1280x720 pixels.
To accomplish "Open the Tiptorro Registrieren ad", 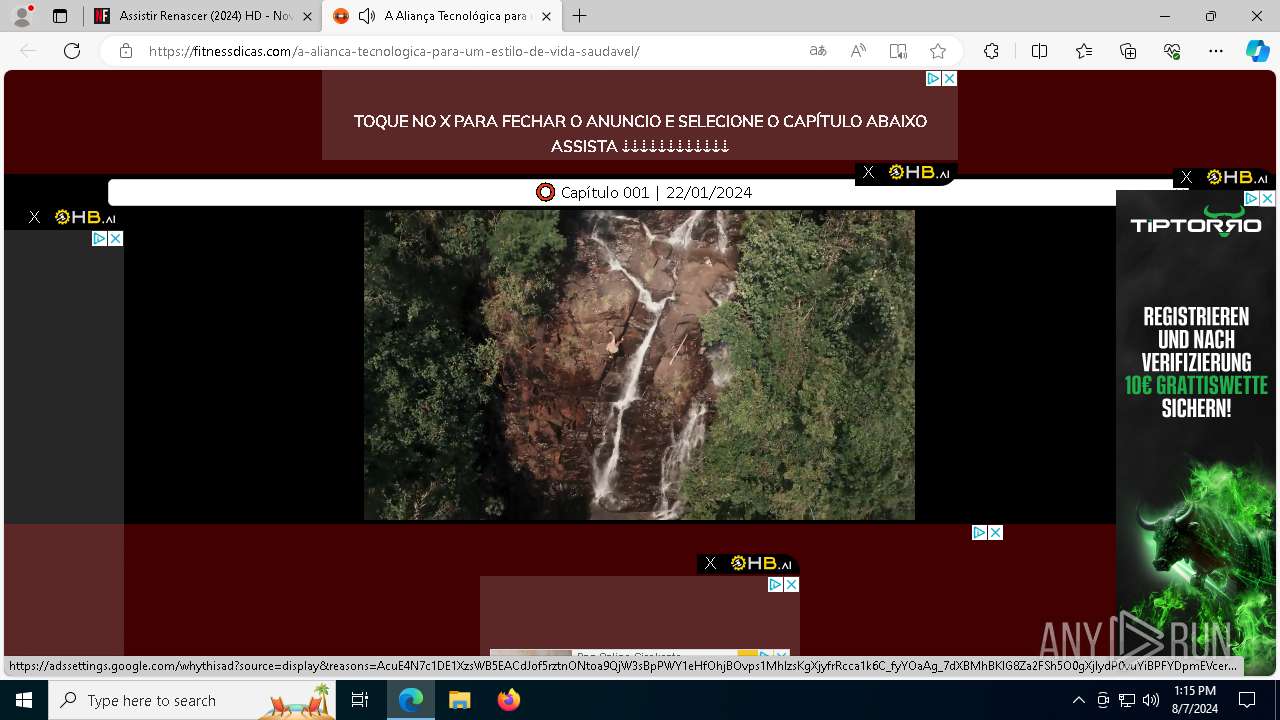I will click(1196, 432).
